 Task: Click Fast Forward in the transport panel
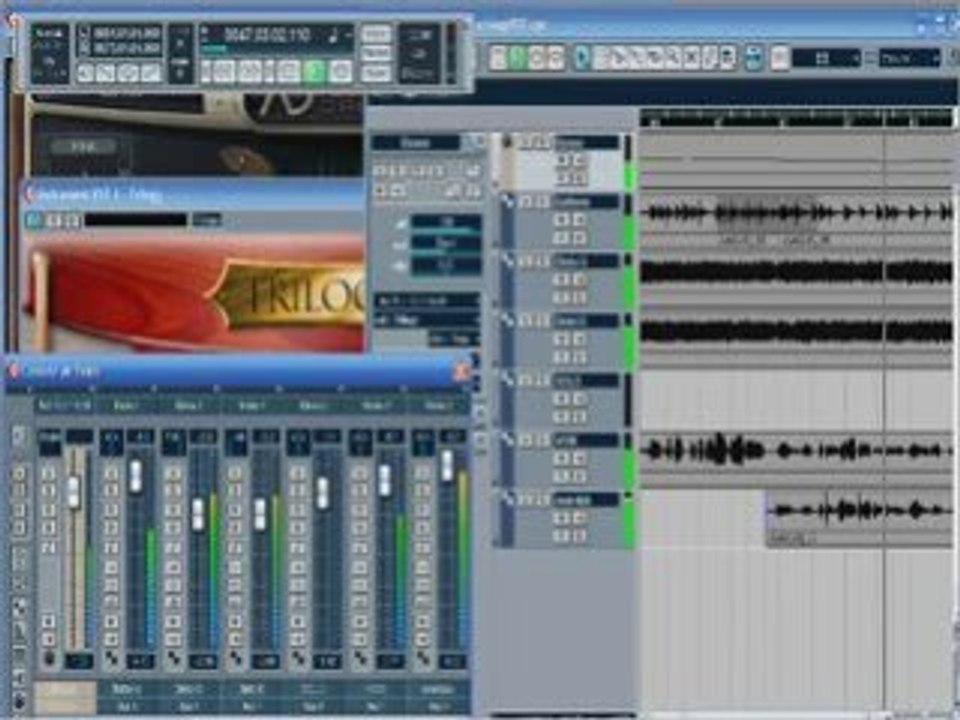249,72
